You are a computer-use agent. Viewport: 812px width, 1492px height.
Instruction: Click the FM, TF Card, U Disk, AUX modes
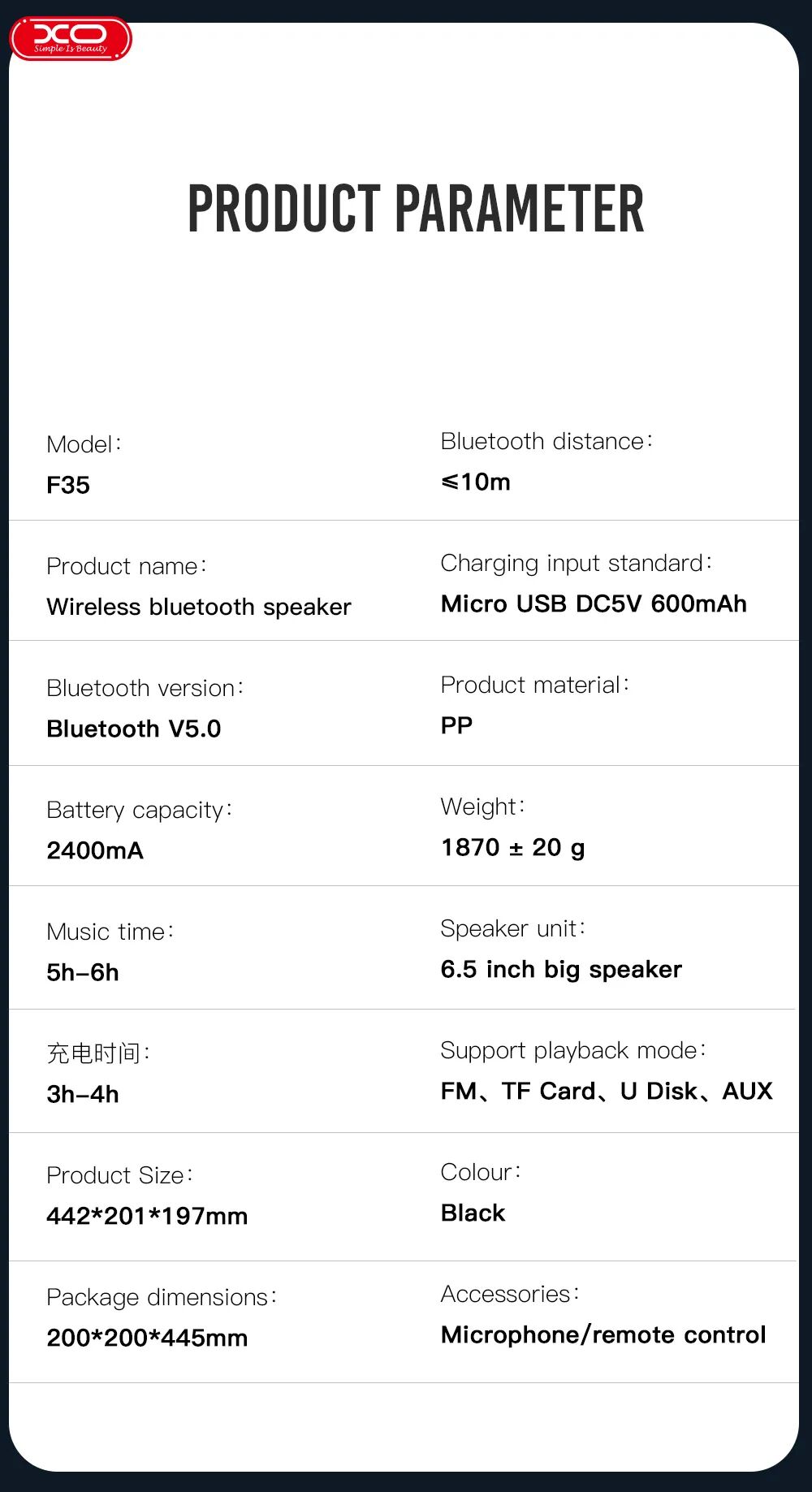click(x=607, y=1091)
